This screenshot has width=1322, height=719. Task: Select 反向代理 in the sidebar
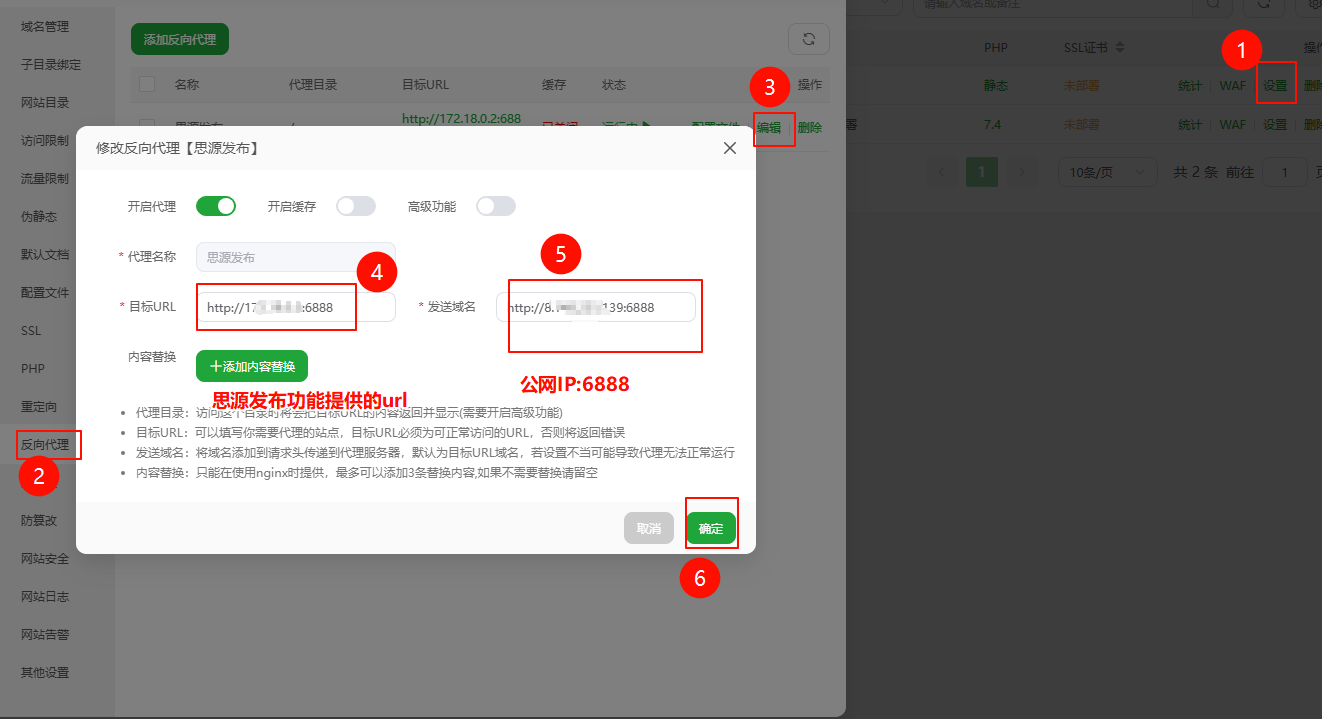[45, 444]
